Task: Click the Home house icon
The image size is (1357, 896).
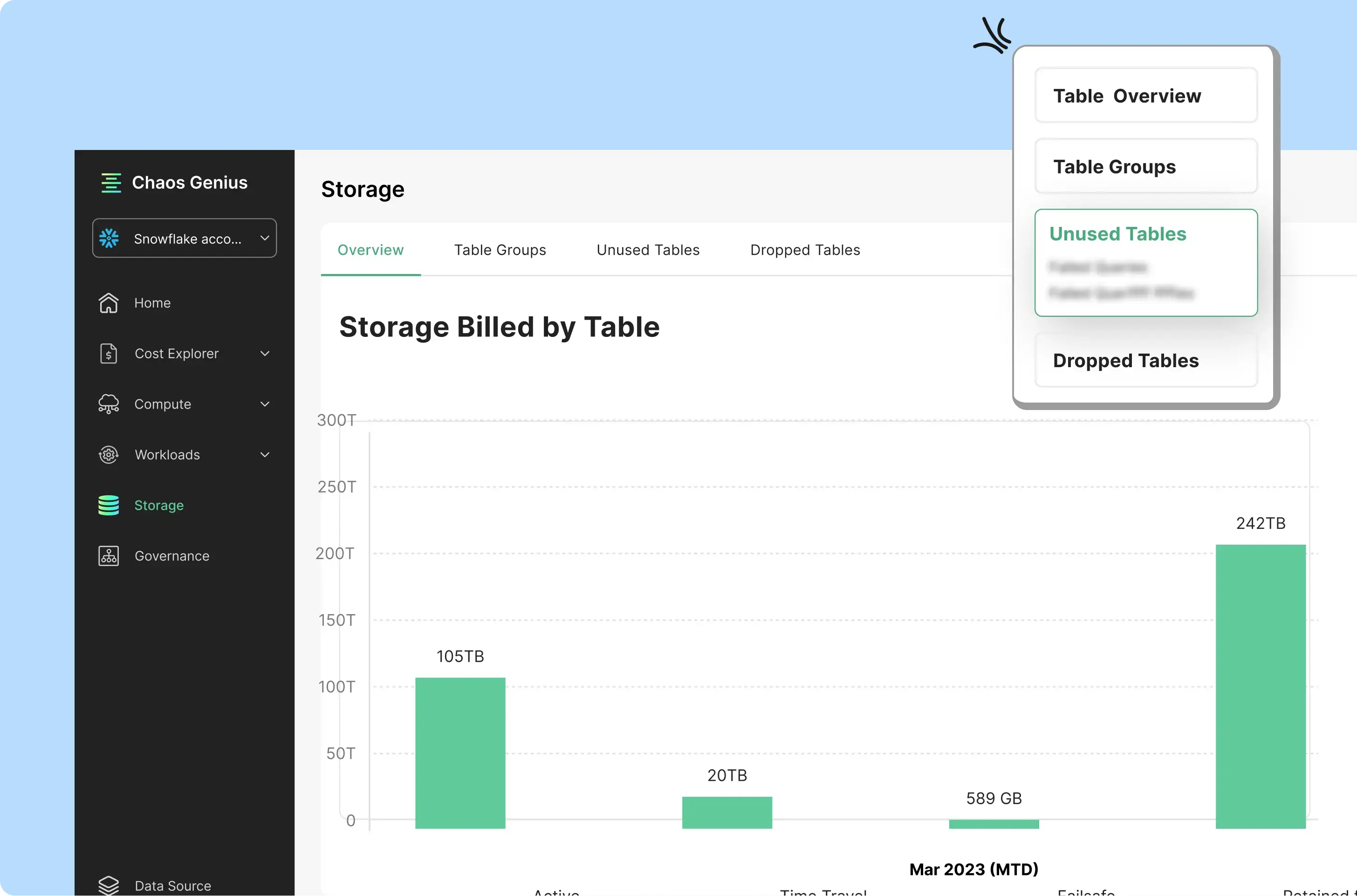Action: pyautogui.click(x=109, y=303)
